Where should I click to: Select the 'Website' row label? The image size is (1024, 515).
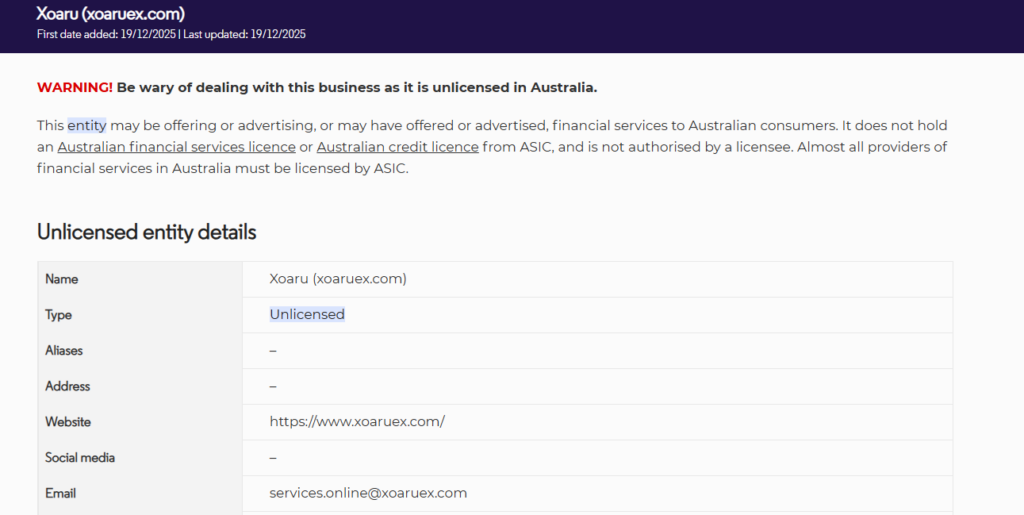coord(68,422)
